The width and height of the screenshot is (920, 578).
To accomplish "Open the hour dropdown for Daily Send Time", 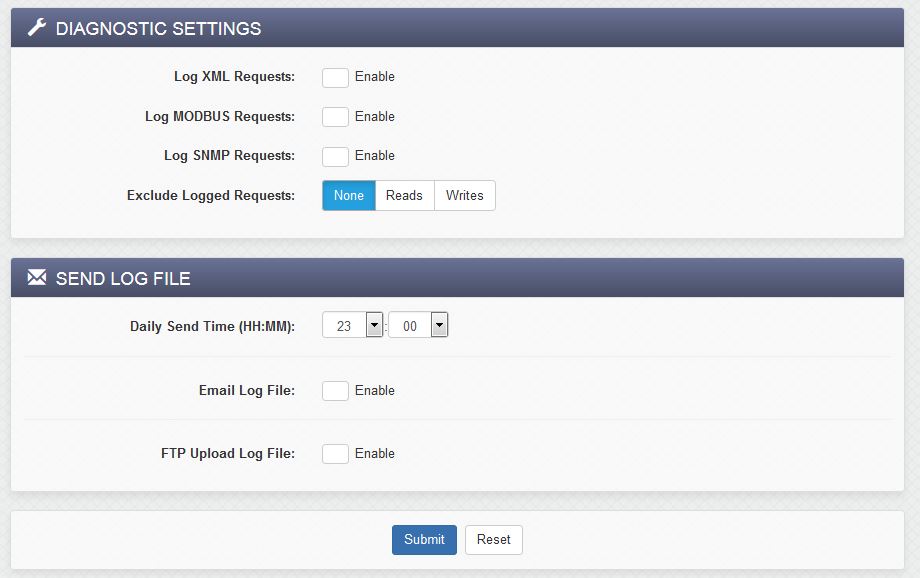I will tap(372, 324).
